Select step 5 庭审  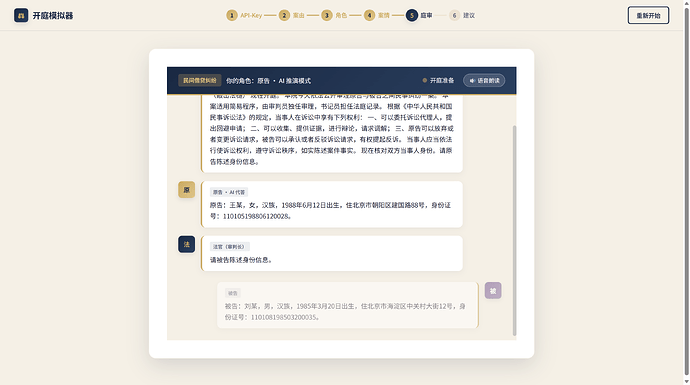click(x=419, y=15)
